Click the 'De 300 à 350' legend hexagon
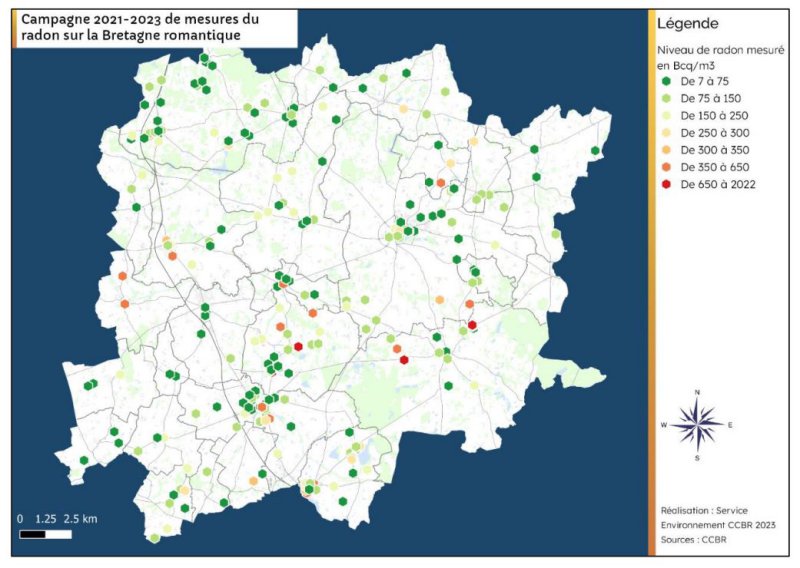This screenshot has width=800, height=568. [665, 150]
